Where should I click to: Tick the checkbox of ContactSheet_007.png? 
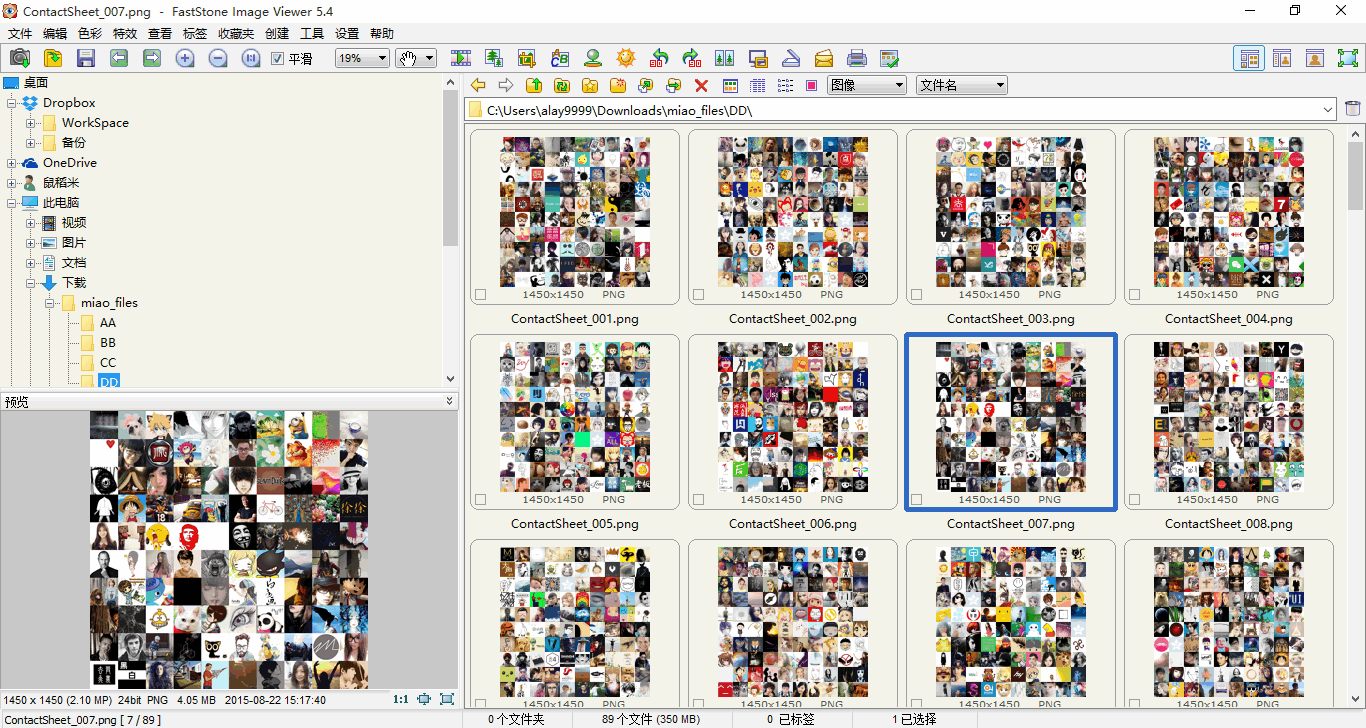[x=916, y=500]
